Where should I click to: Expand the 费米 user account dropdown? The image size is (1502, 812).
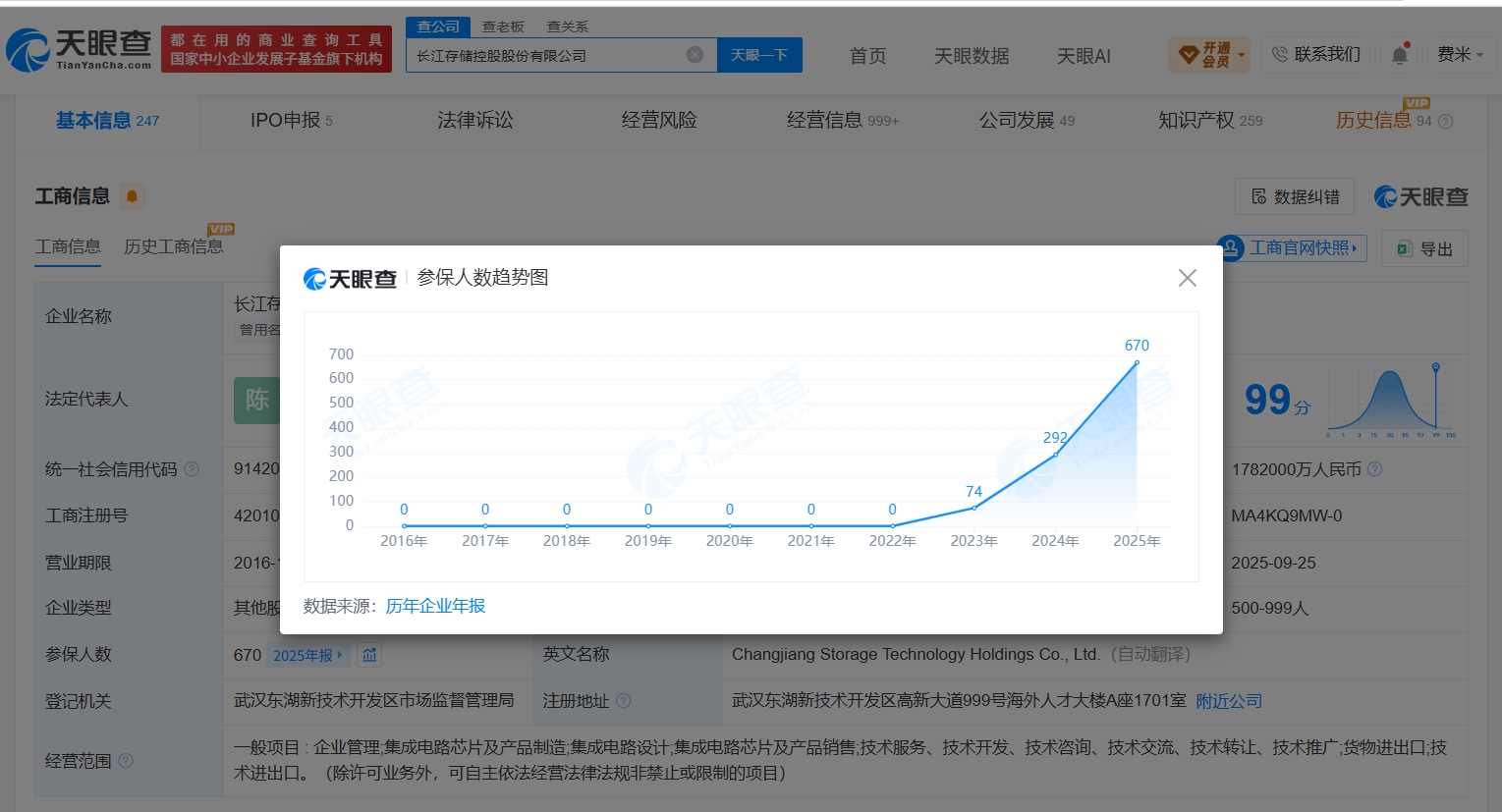1461,55
